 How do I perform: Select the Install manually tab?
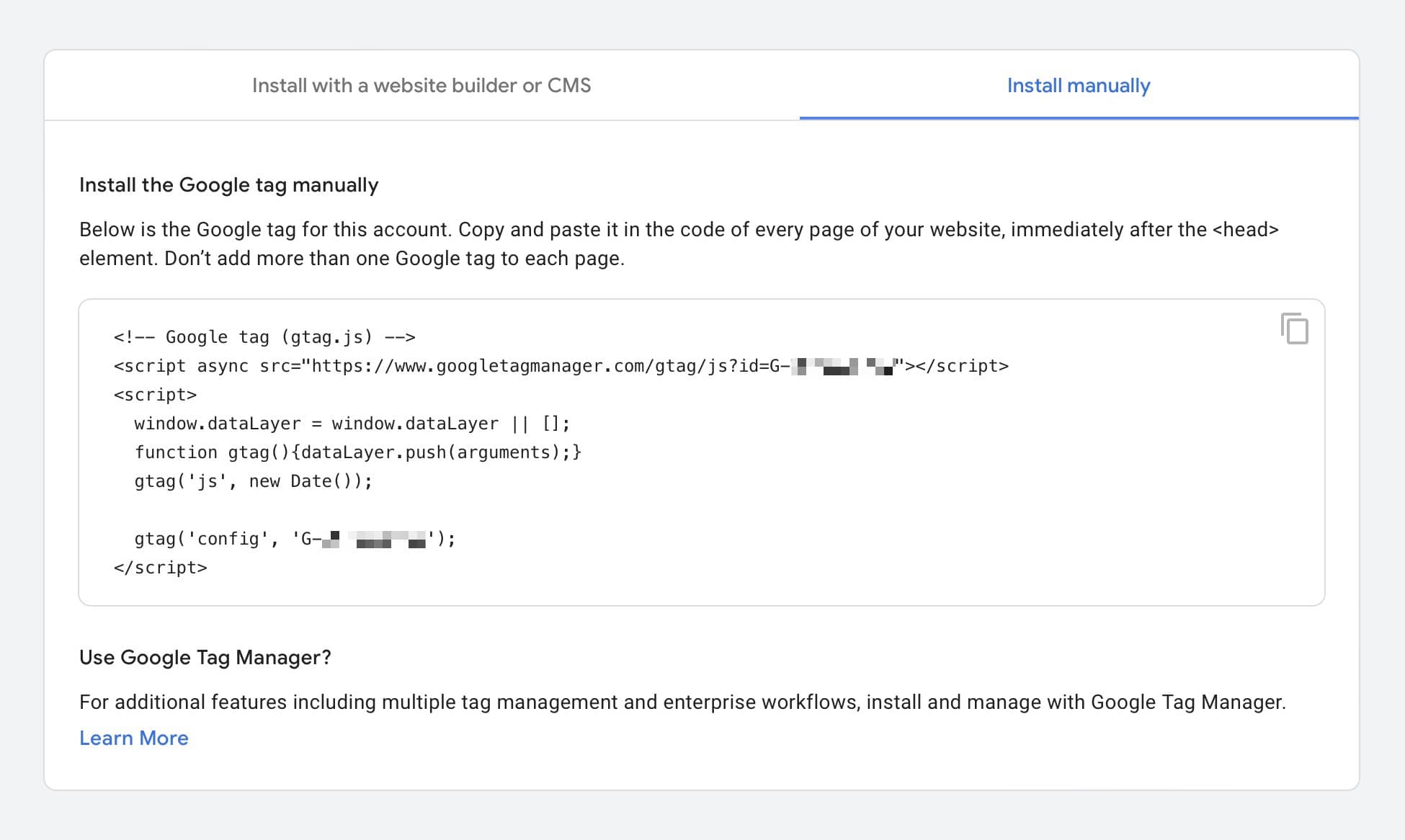pyautogui.click(x=1078, y=85)
